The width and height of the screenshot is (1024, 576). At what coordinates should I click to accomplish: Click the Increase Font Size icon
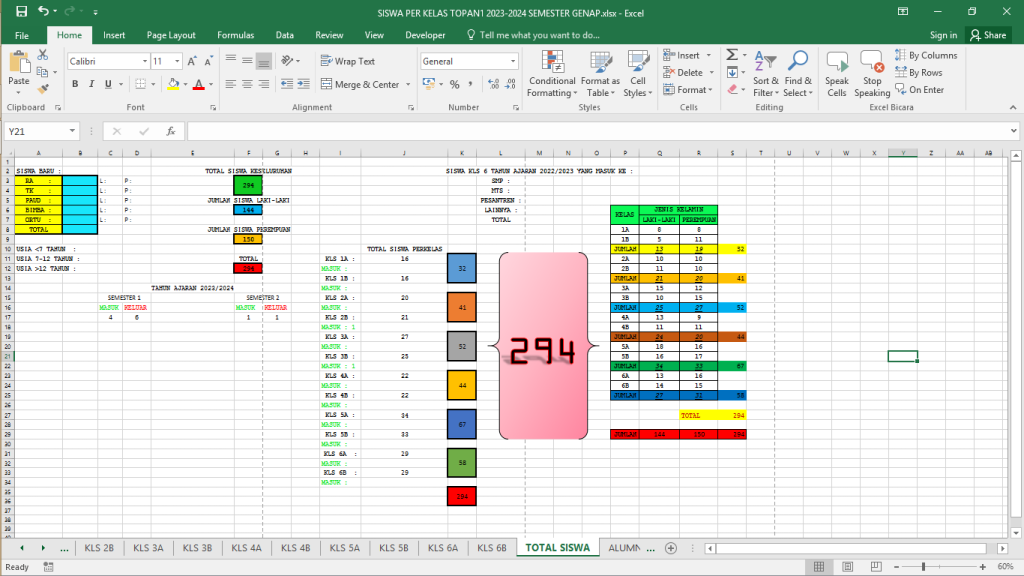click(179, 61)
